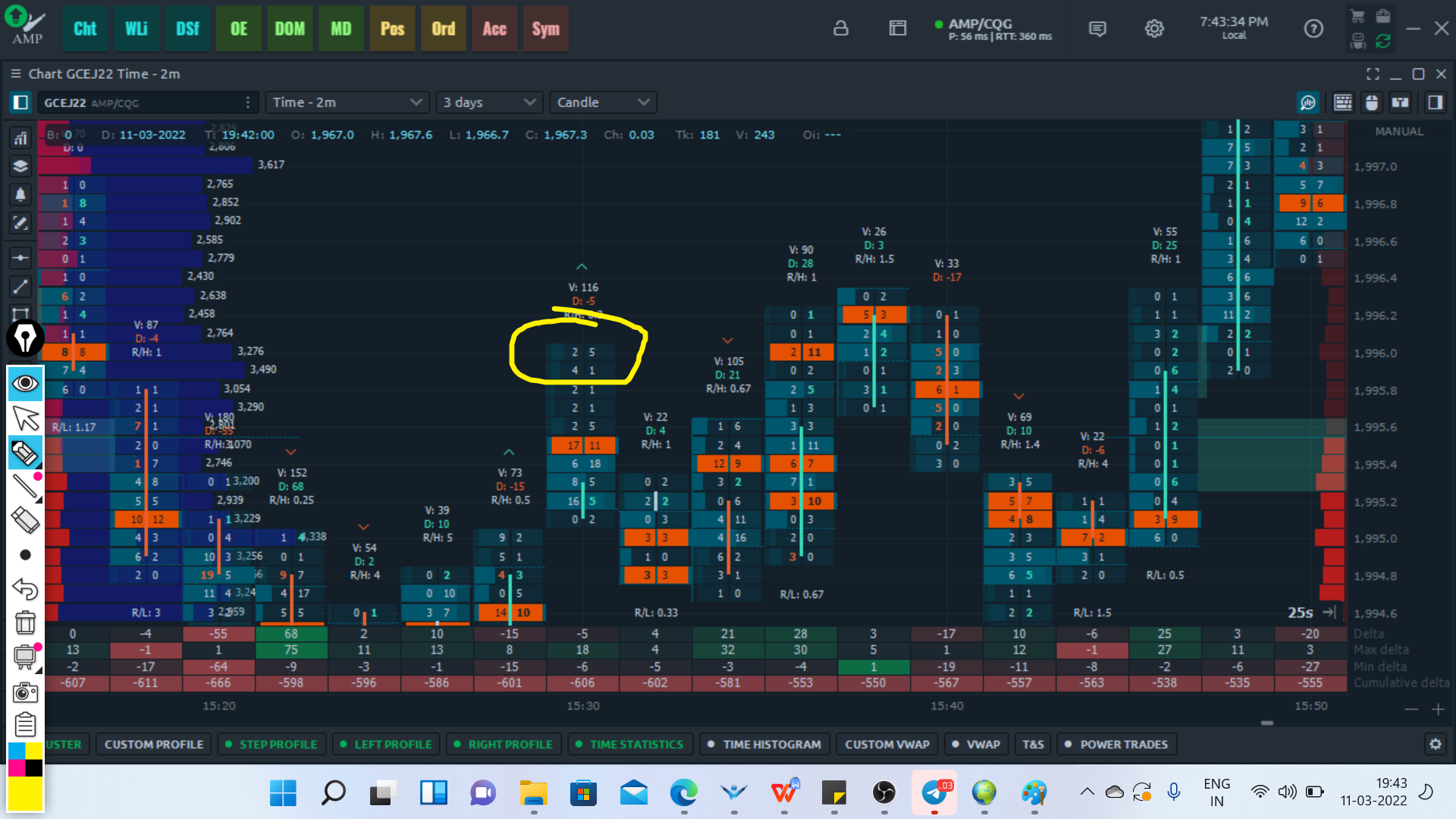Click the T&S button

click(x=1033, y=745)
